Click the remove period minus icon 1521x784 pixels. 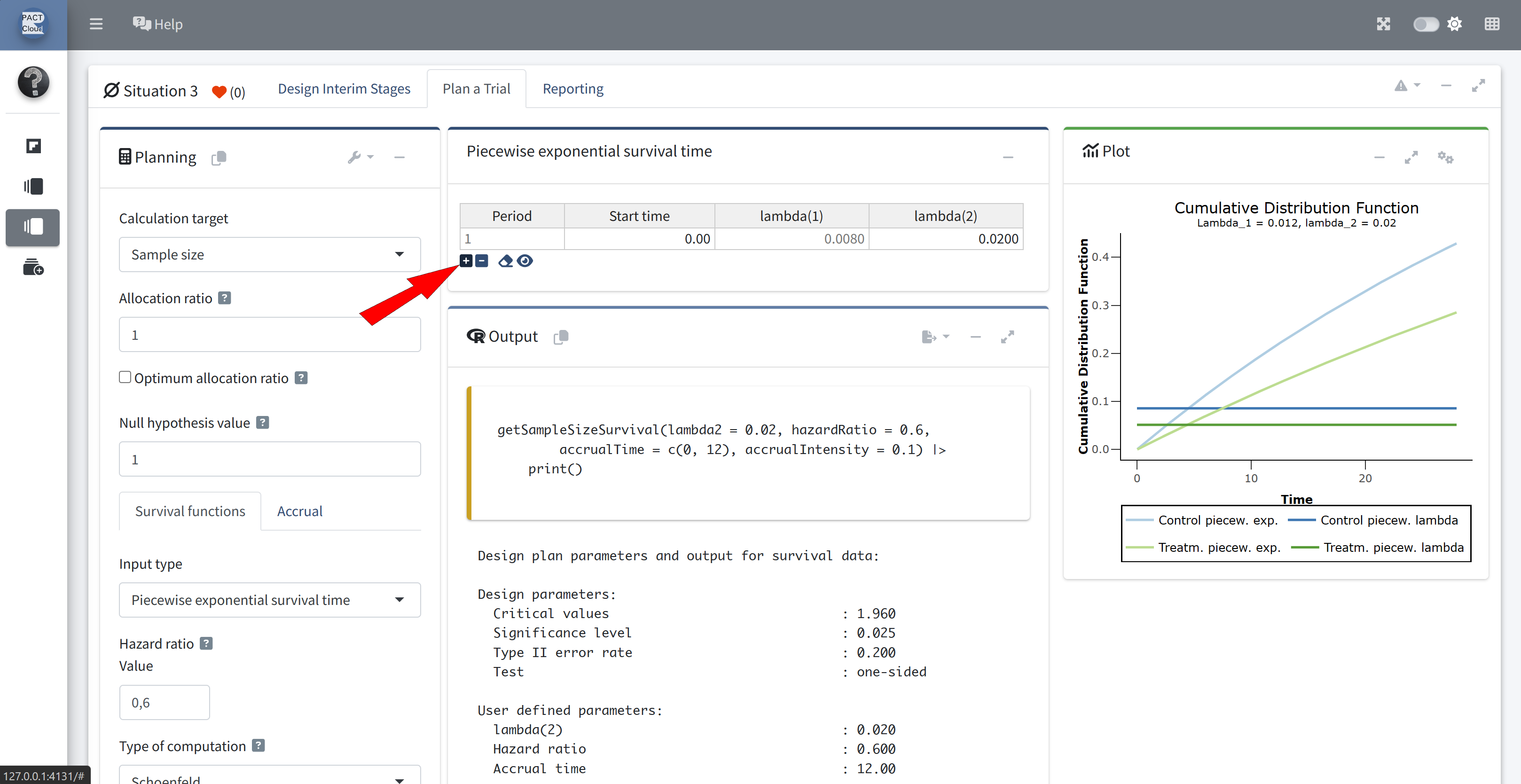point(482,260)
